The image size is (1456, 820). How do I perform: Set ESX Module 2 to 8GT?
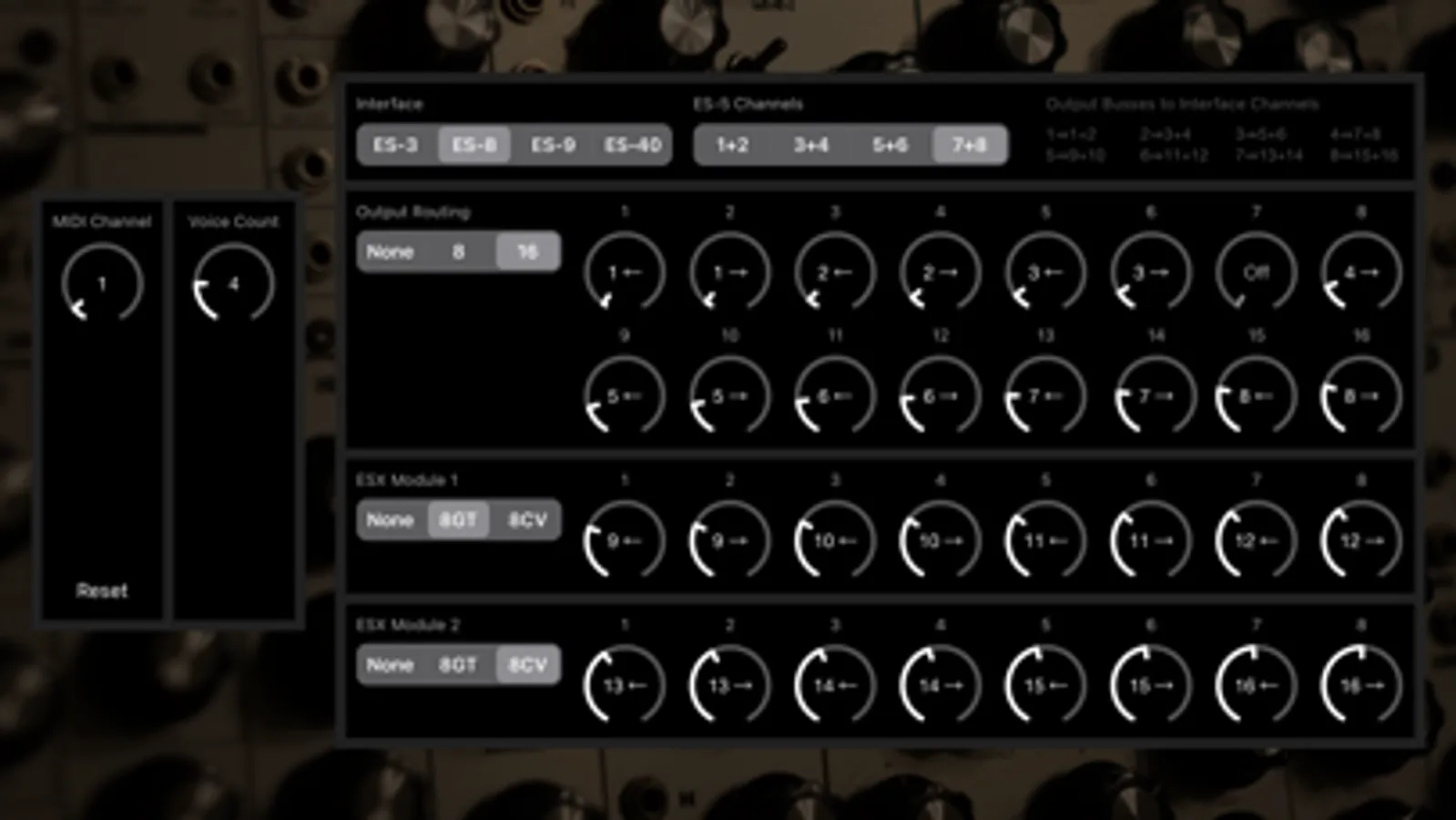[458, 665]
